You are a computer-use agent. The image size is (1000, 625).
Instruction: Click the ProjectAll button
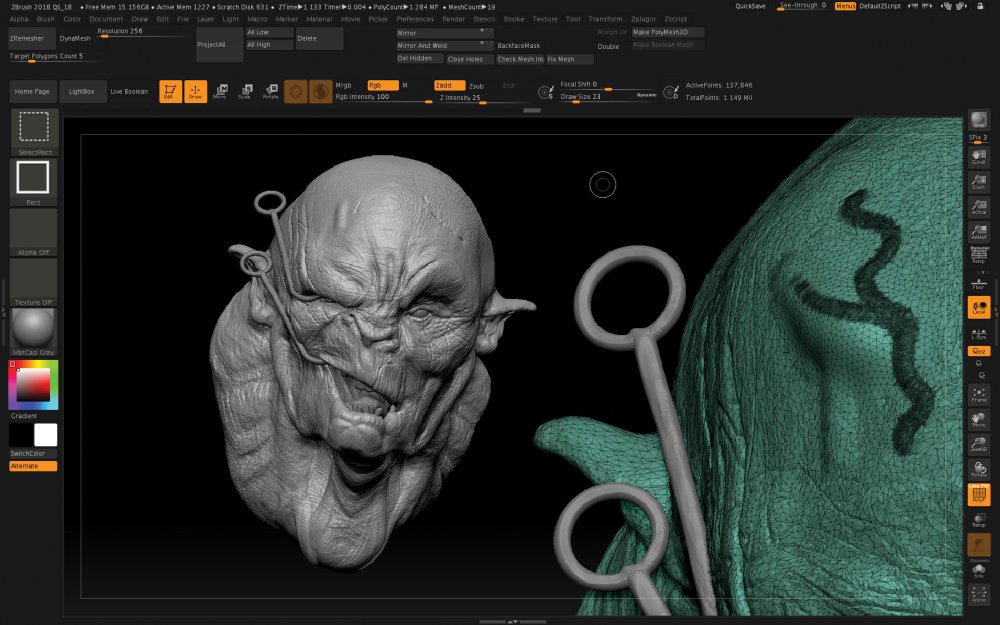click(219, 45)
